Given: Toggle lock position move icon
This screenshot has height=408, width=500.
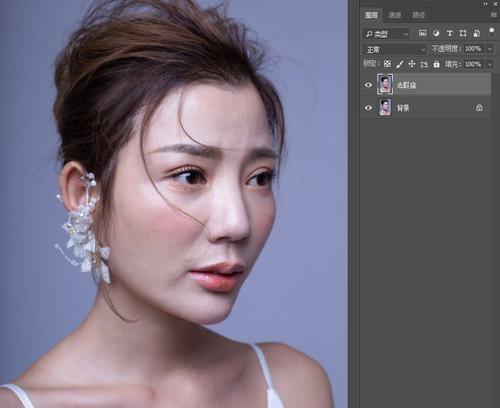Looking at the screenshot, I should pyautogui.click(x=412, y=64).
